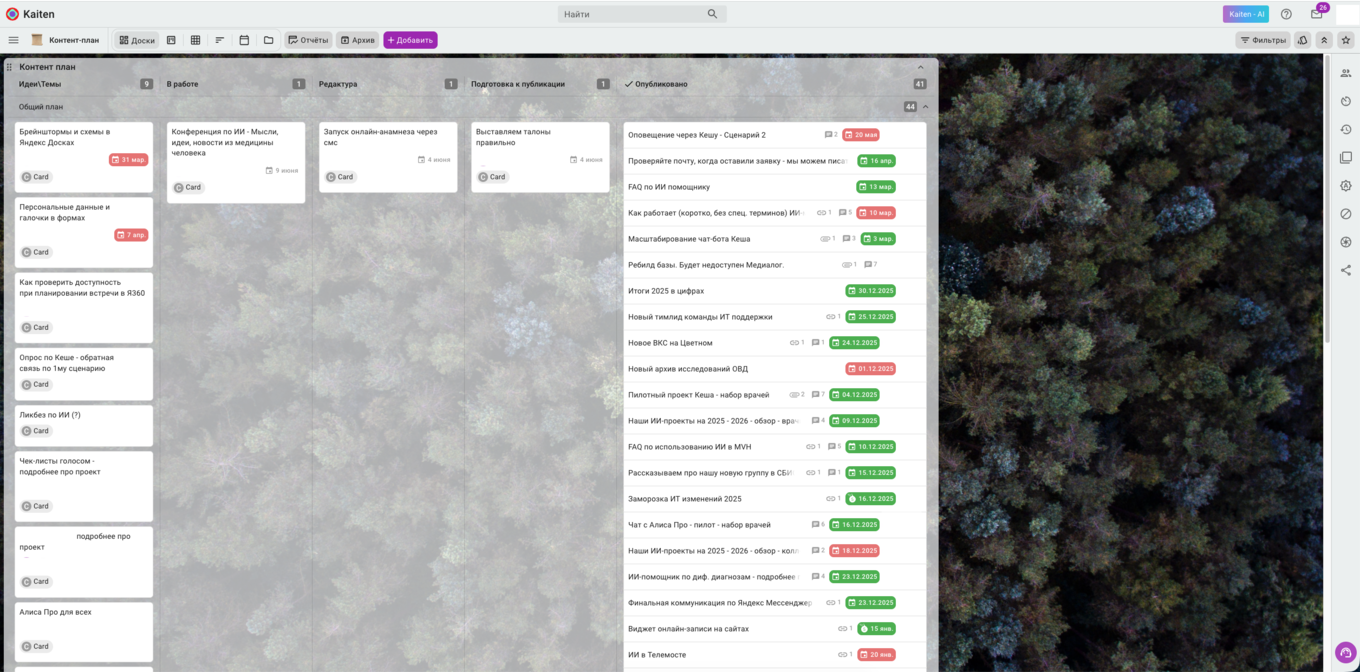
Task: Open the inbox notifications envelope
Action: [x=1316, y=14]
